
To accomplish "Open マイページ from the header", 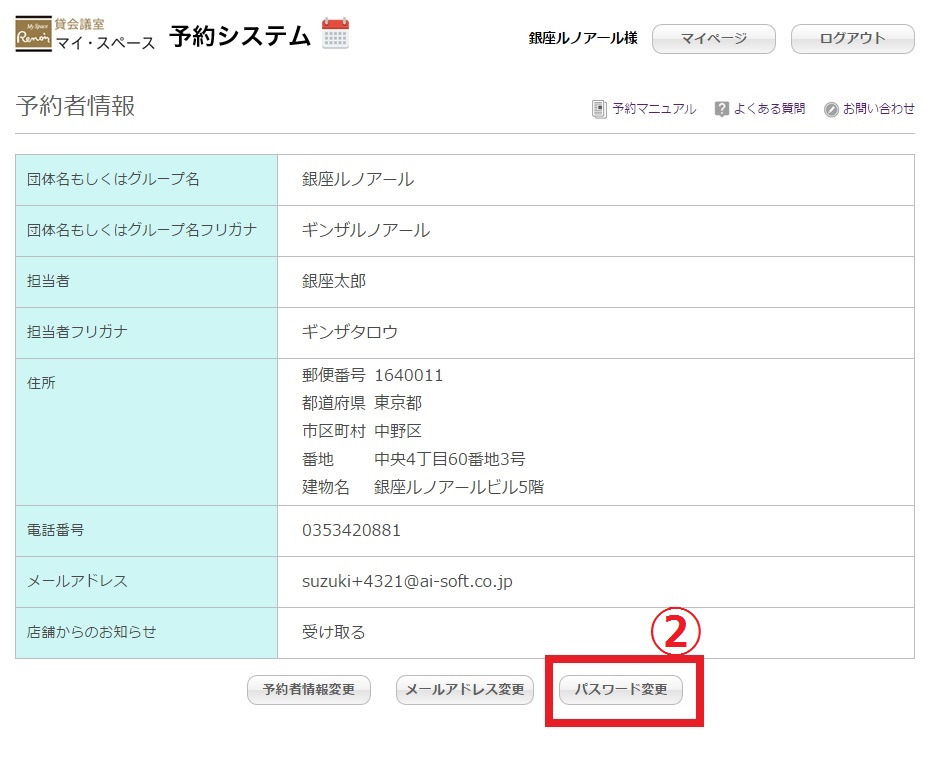I will click(713, 39).
